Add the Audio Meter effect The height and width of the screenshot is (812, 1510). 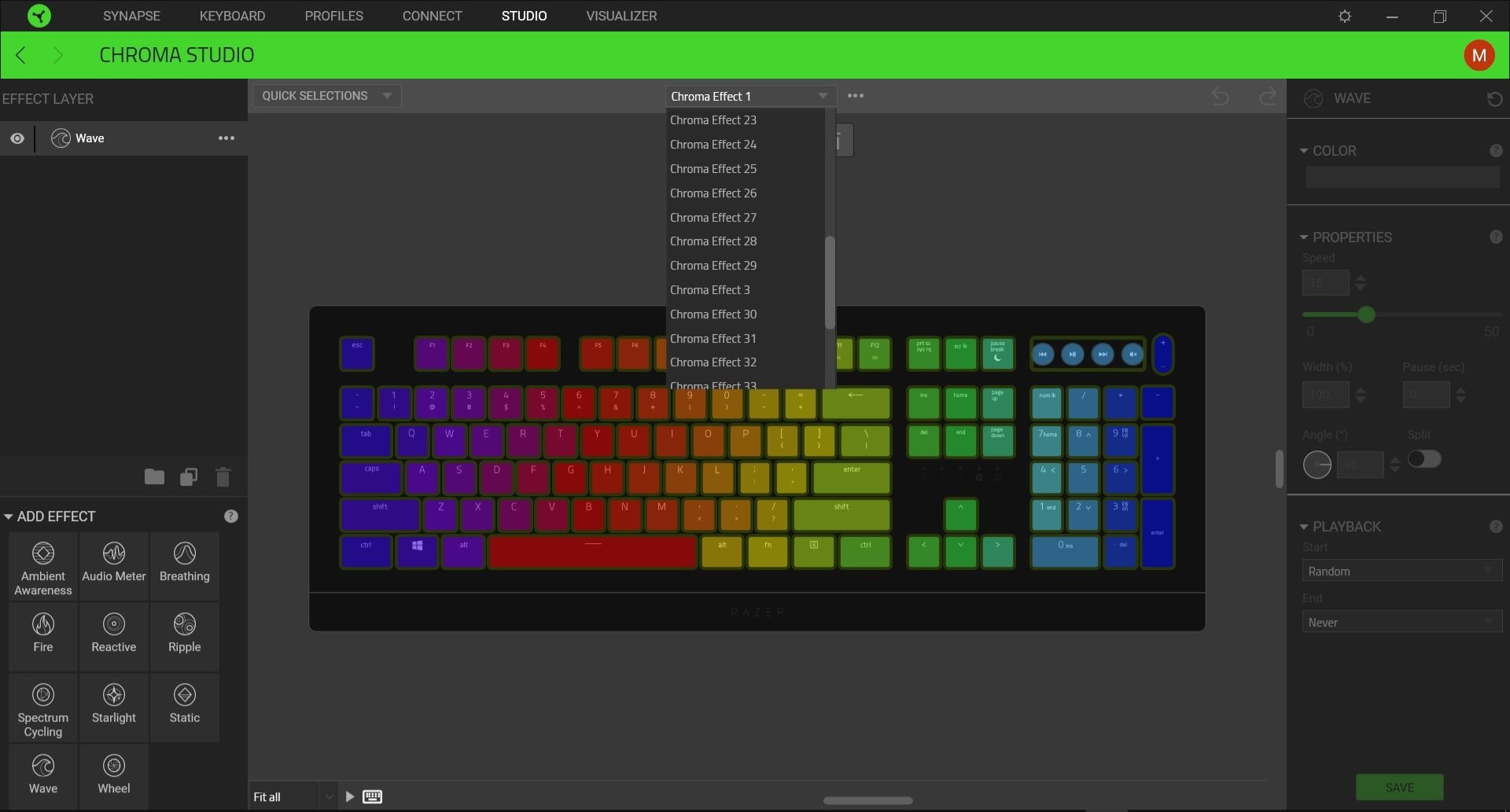[x=114, y=568]
